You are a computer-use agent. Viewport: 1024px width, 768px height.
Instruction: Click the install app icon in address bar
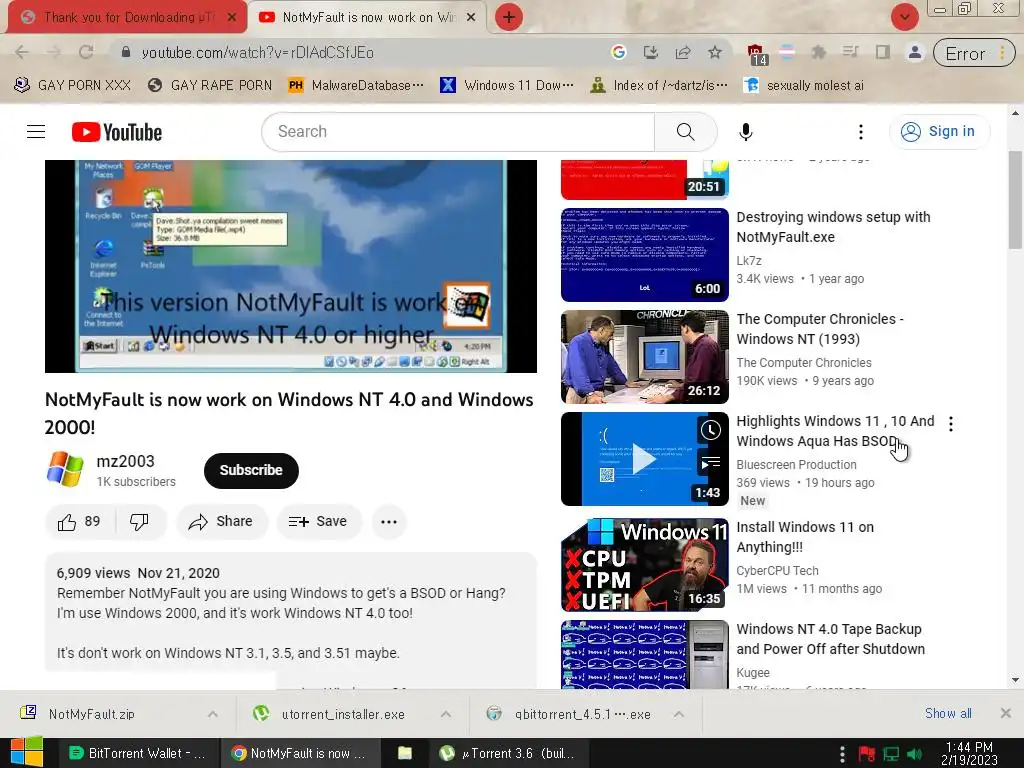(x=650, y=52)
